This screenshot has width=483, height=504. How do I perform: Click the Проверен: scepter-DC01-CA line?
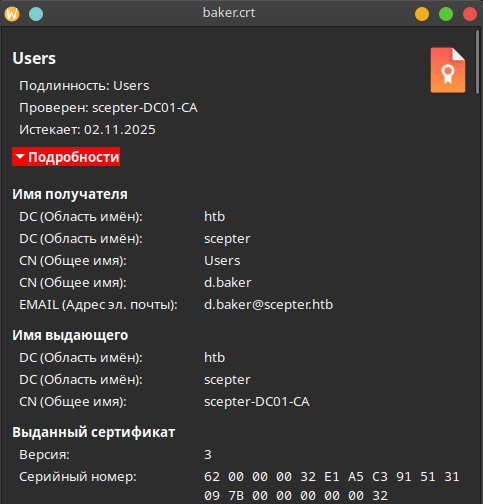(108, 108)
